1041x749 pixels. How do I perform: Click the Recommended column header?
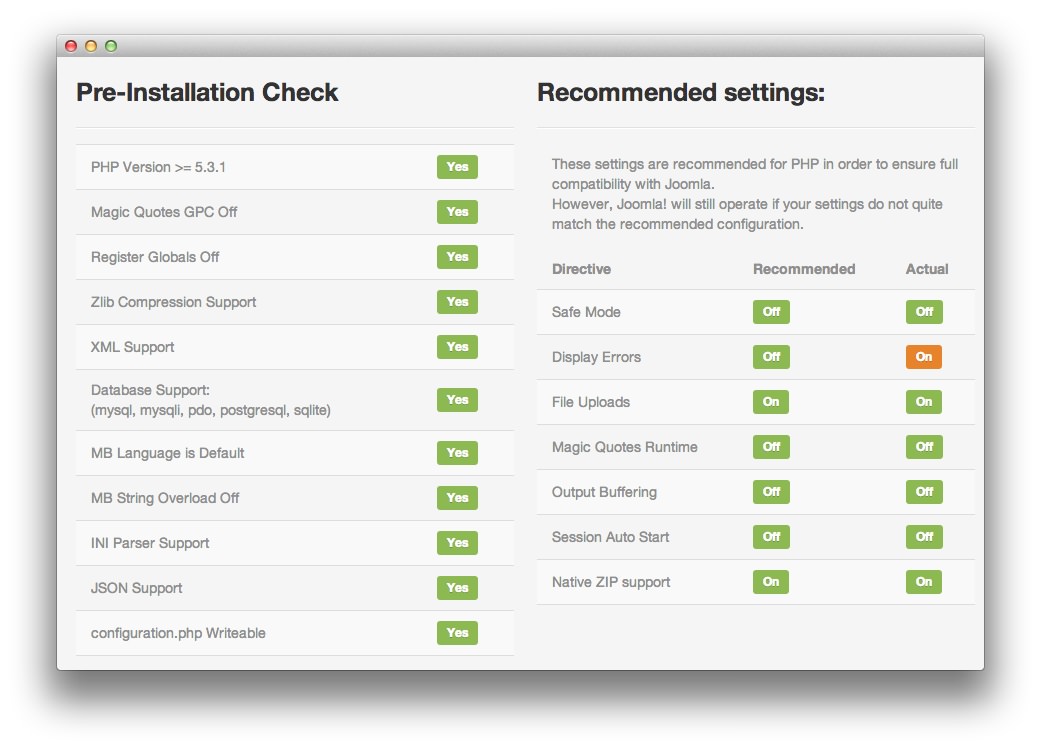(804, 269)
